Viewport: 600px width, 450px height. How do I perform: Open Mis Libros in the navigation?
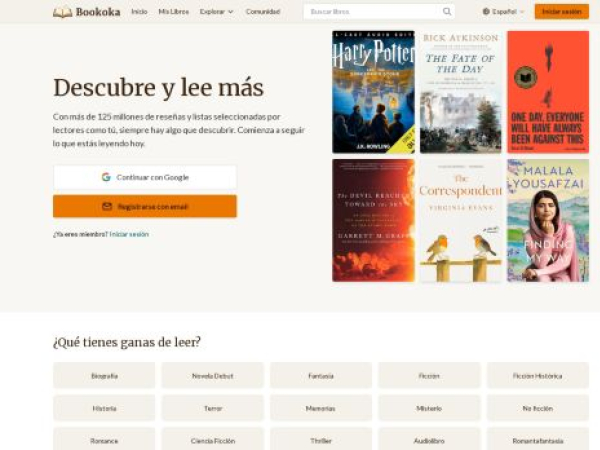click(x=173, y=12)
